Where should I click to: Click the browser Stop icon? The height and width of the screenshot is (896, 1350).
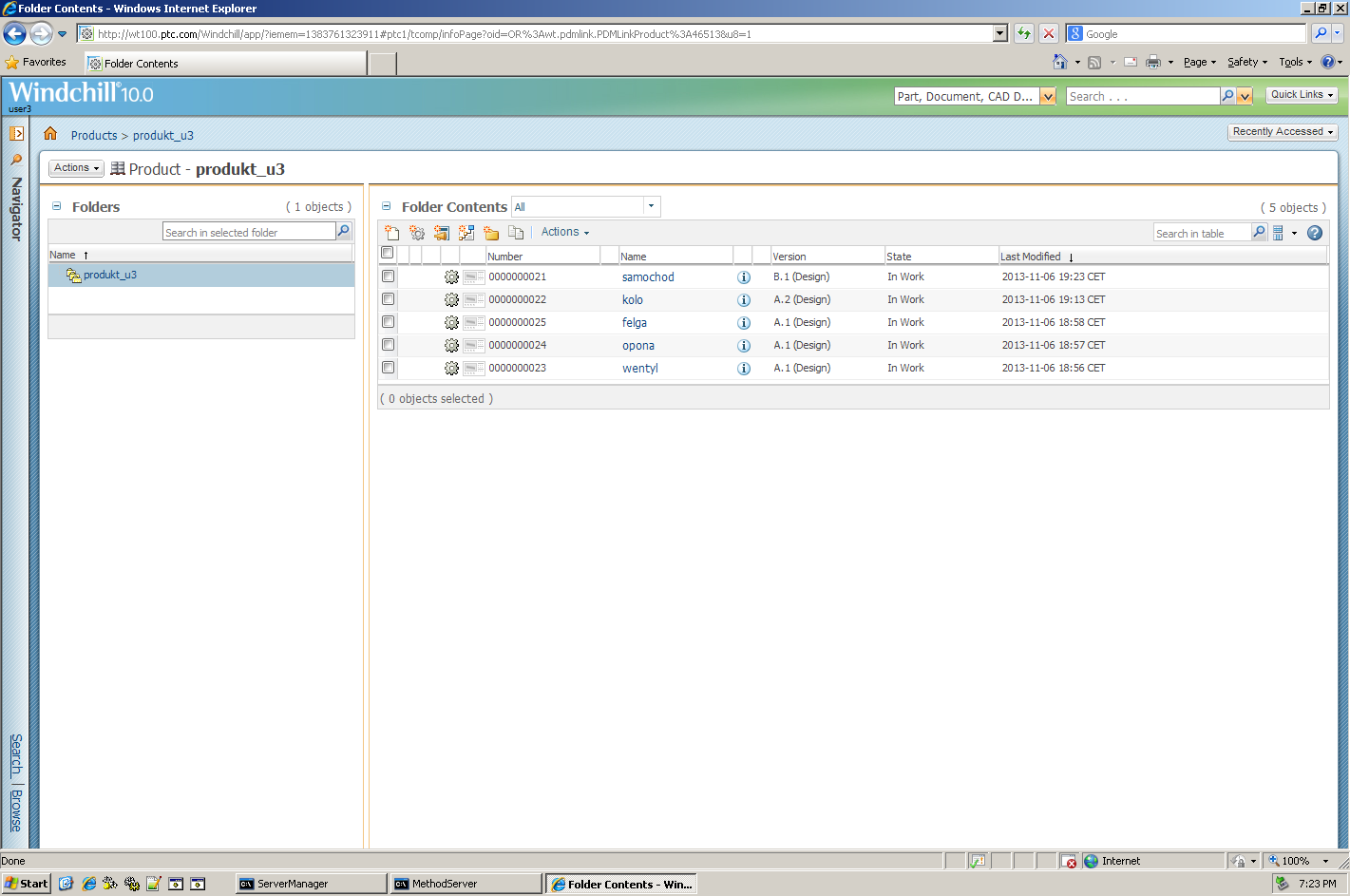1049,33
